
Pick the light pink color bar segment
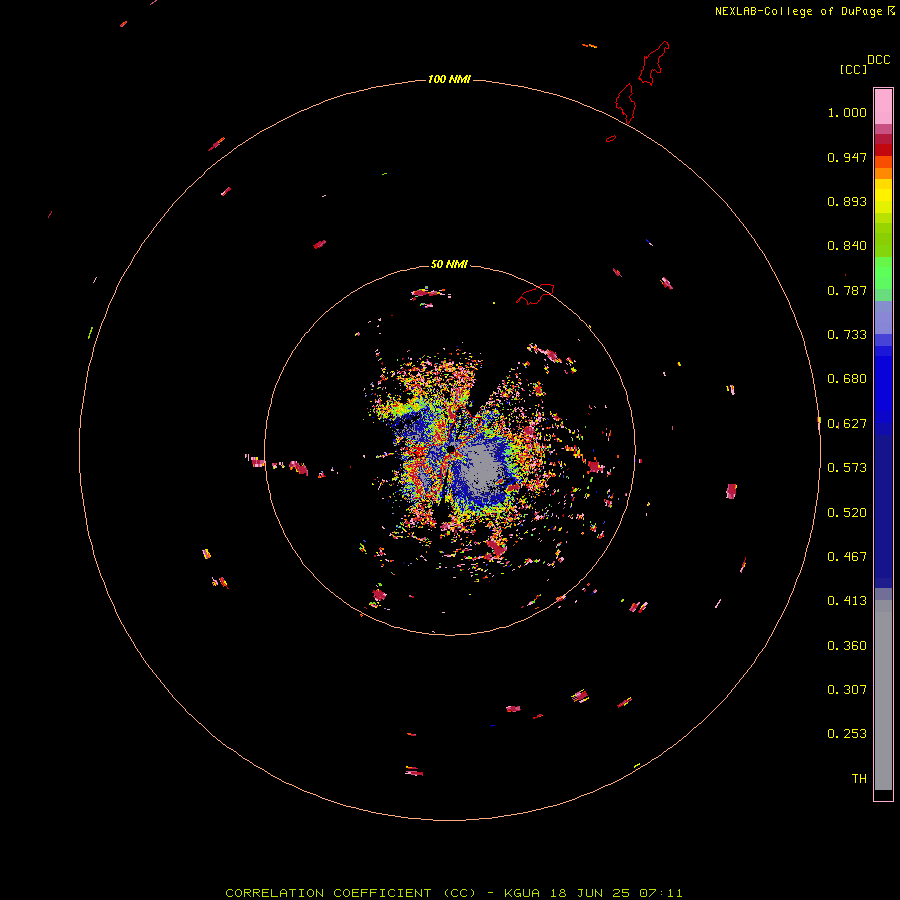883,107
